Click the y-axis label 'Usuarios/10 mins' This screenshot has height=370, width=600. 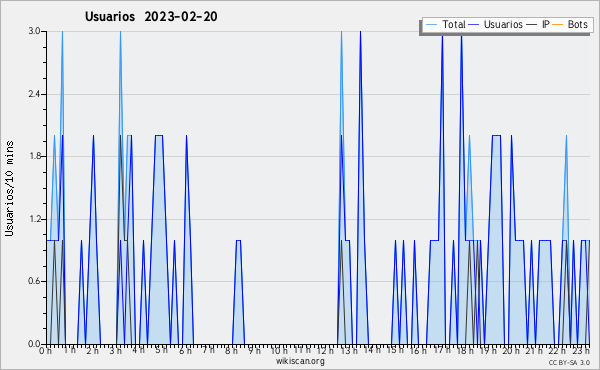coord(9,188)
